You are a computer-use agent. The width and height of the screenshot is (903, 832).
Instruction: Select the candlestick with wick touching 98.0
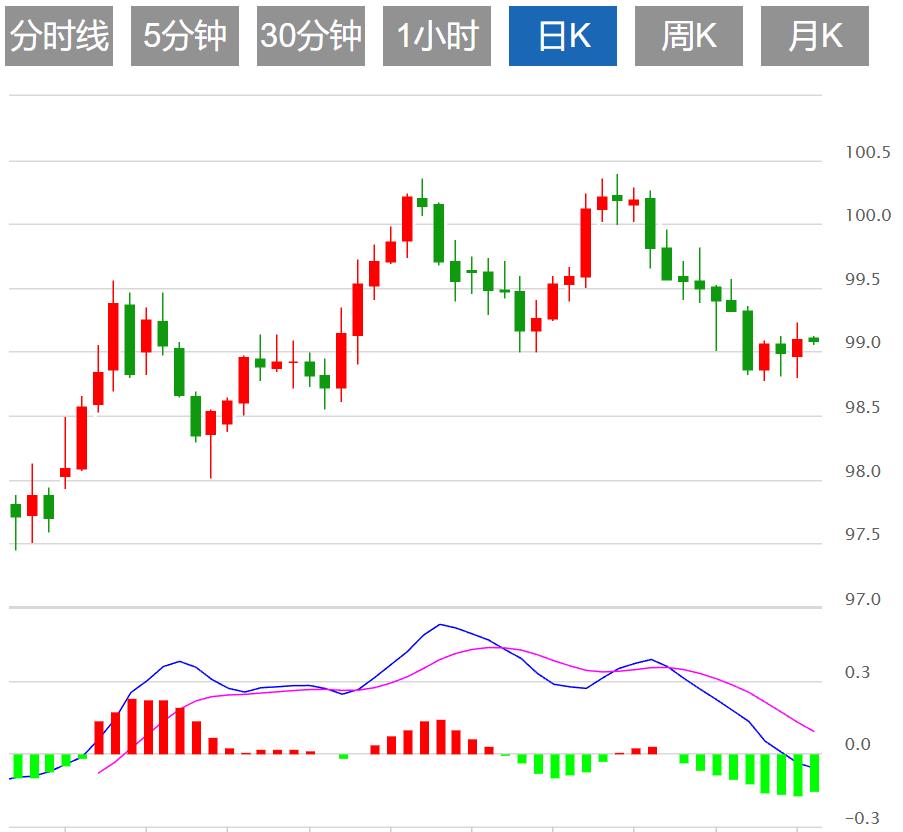pyautogui.click(x=211, y=423)
